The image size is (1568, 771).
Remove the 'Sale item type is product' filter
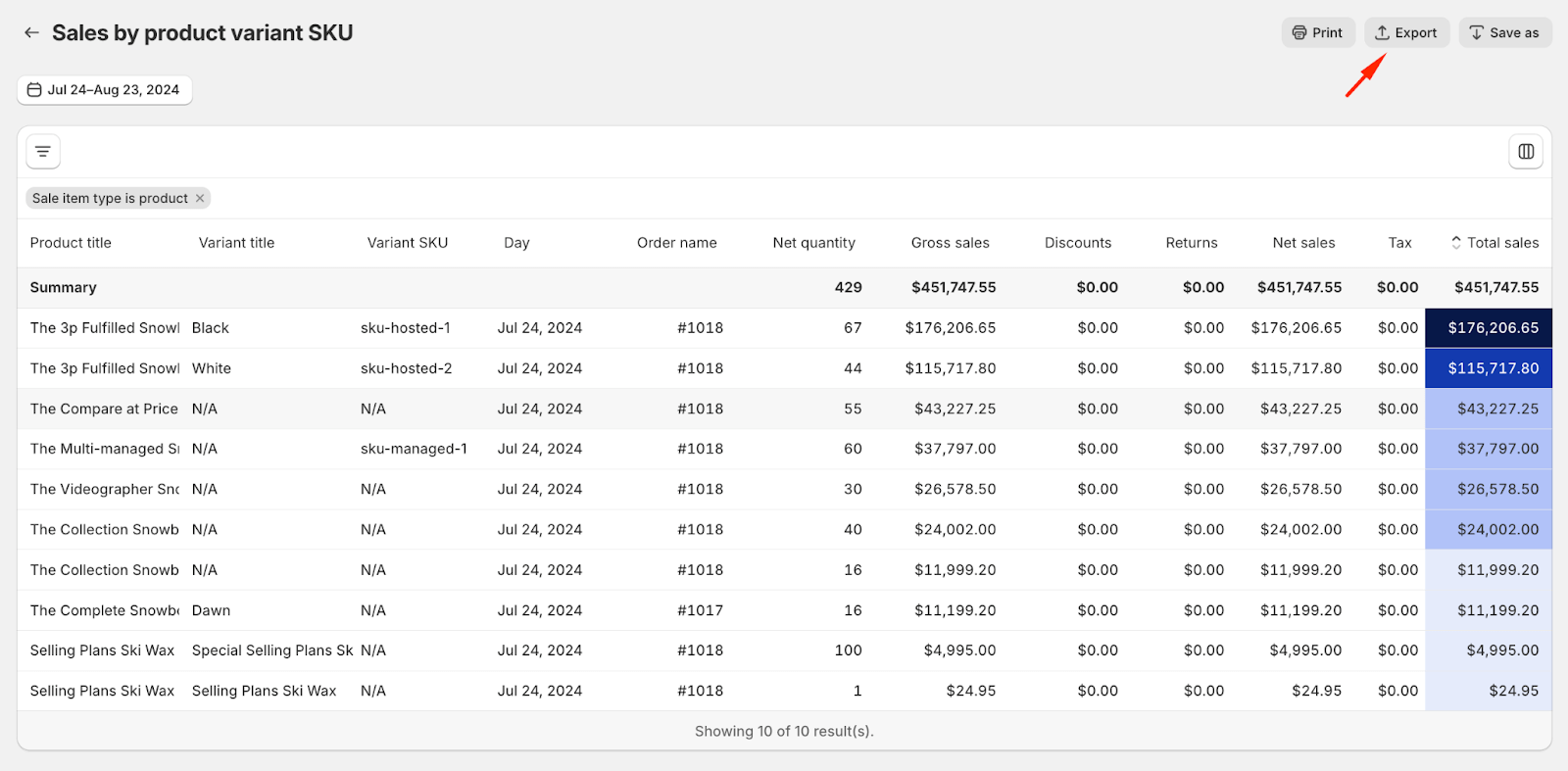pyautogui.click(x=200, y=198)
